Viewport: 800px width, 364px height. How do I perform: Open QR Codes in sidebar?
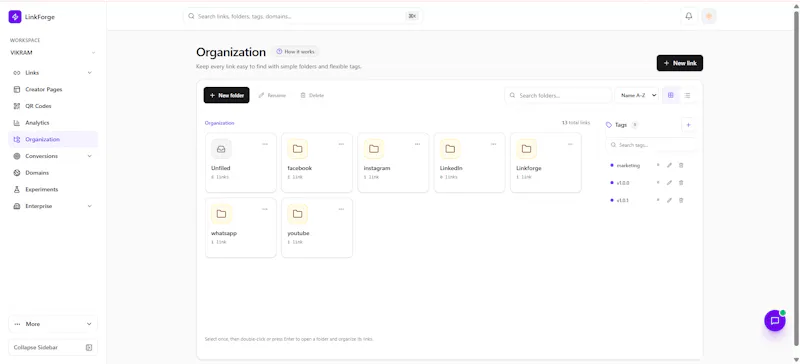[x=53, y=106]
